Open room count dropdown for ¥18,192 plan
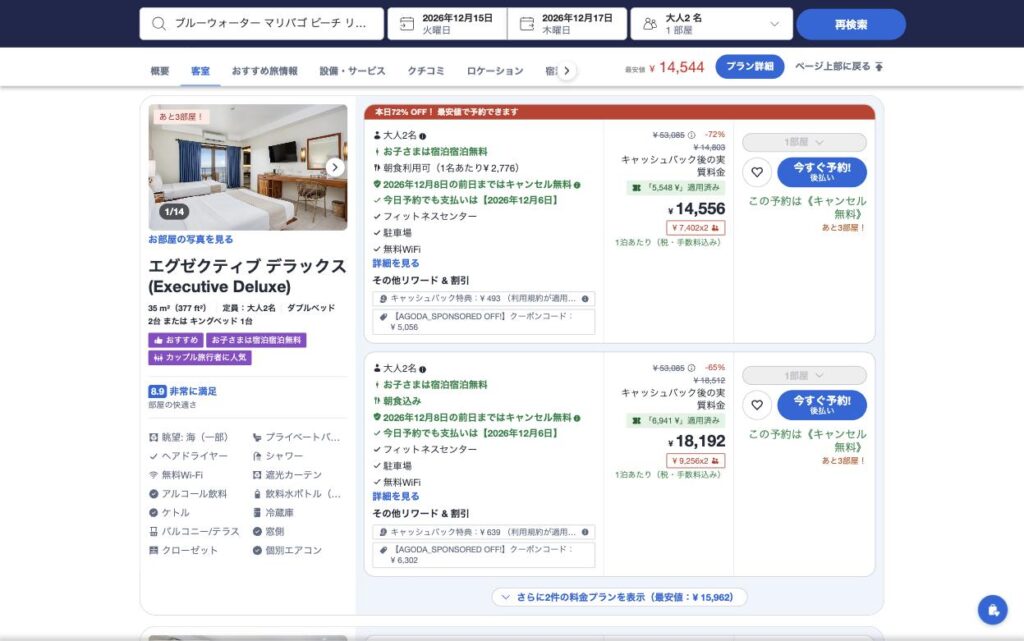Viewport: 1024px width, 641px height. tap(804, 375)
